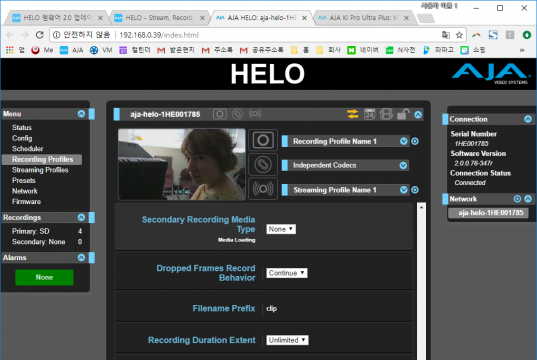Open the Recording Profile Name 1 dropdown
Viewport: 537px width, 360px height.
coord(404,141)
